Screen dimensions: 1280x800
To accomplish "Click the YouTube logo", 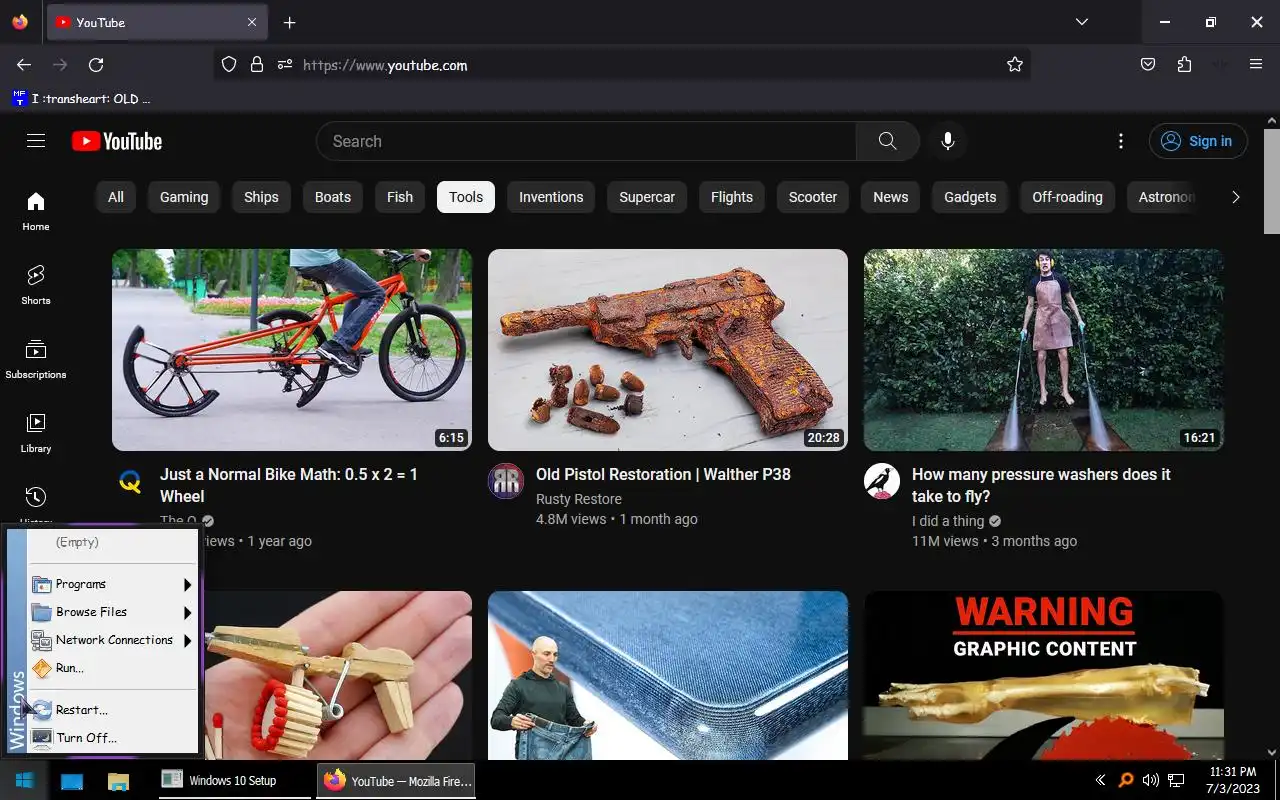I will pos(117,141).
